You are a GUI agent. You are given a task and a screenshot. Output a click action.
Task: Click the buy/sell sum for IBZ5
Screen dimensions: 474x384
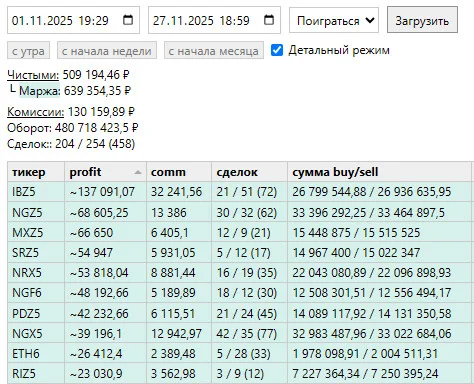pyautogui.click(x=372, y=192)
